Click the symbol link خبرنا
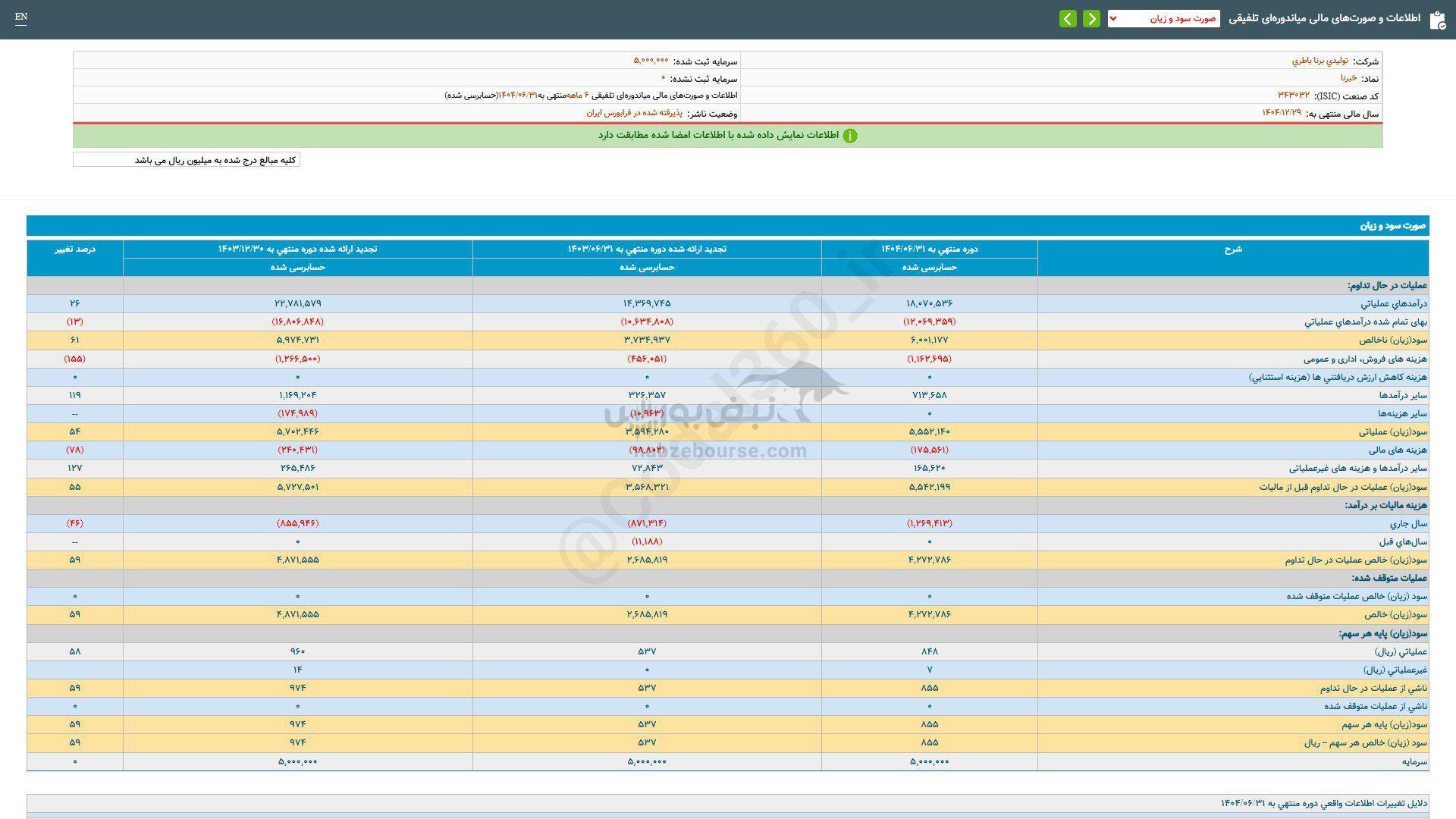1456x819 pixels. (1348, 78)
